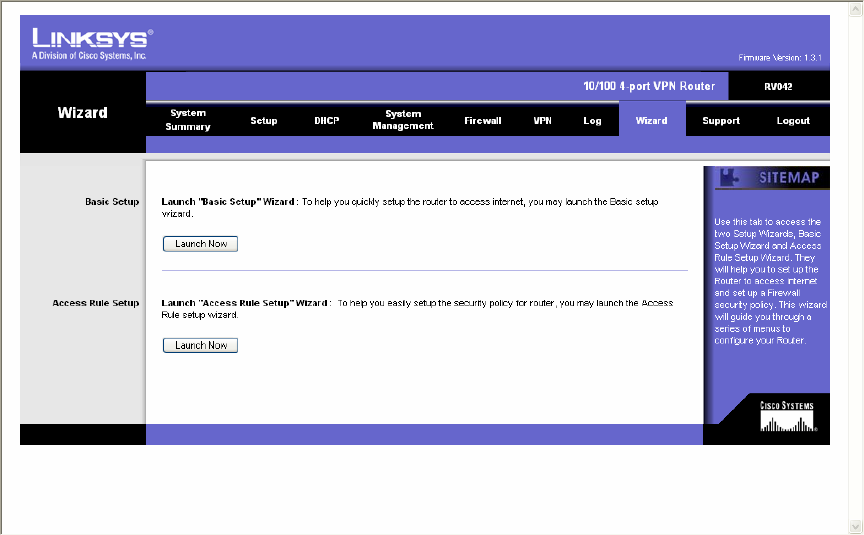This screenshot has height=535, width=864.
Task: Go to System Management tab
Action: 403,120
